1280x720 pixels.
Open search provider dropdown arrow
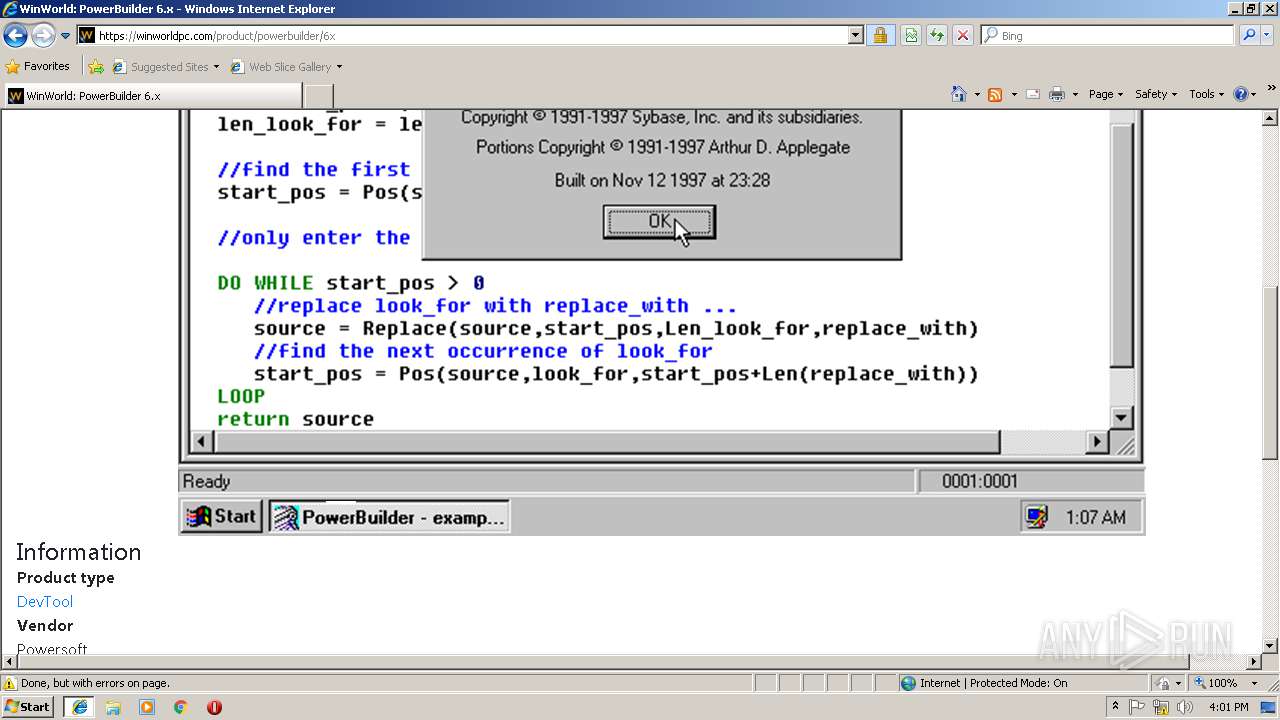click(x=1268, y=35)
